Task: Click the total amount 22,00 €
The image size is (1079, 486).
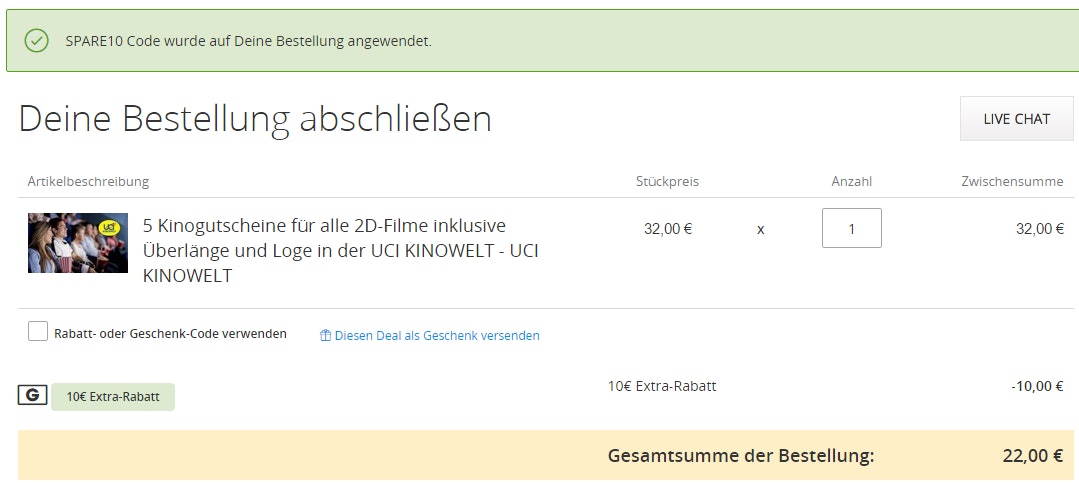Action: point(1033,455)
